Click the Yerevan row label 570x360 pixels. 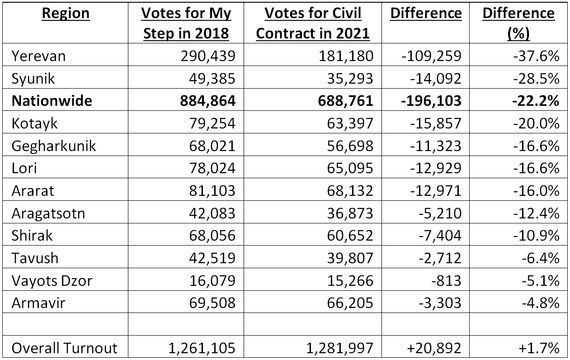tap(39, 56)
